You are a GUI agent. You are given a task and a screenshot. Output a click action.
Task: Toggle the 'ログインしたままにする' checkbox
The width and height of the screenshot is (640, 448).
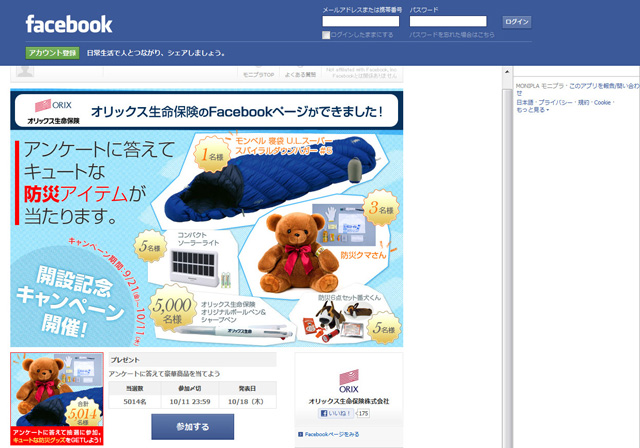click(326, 35)
